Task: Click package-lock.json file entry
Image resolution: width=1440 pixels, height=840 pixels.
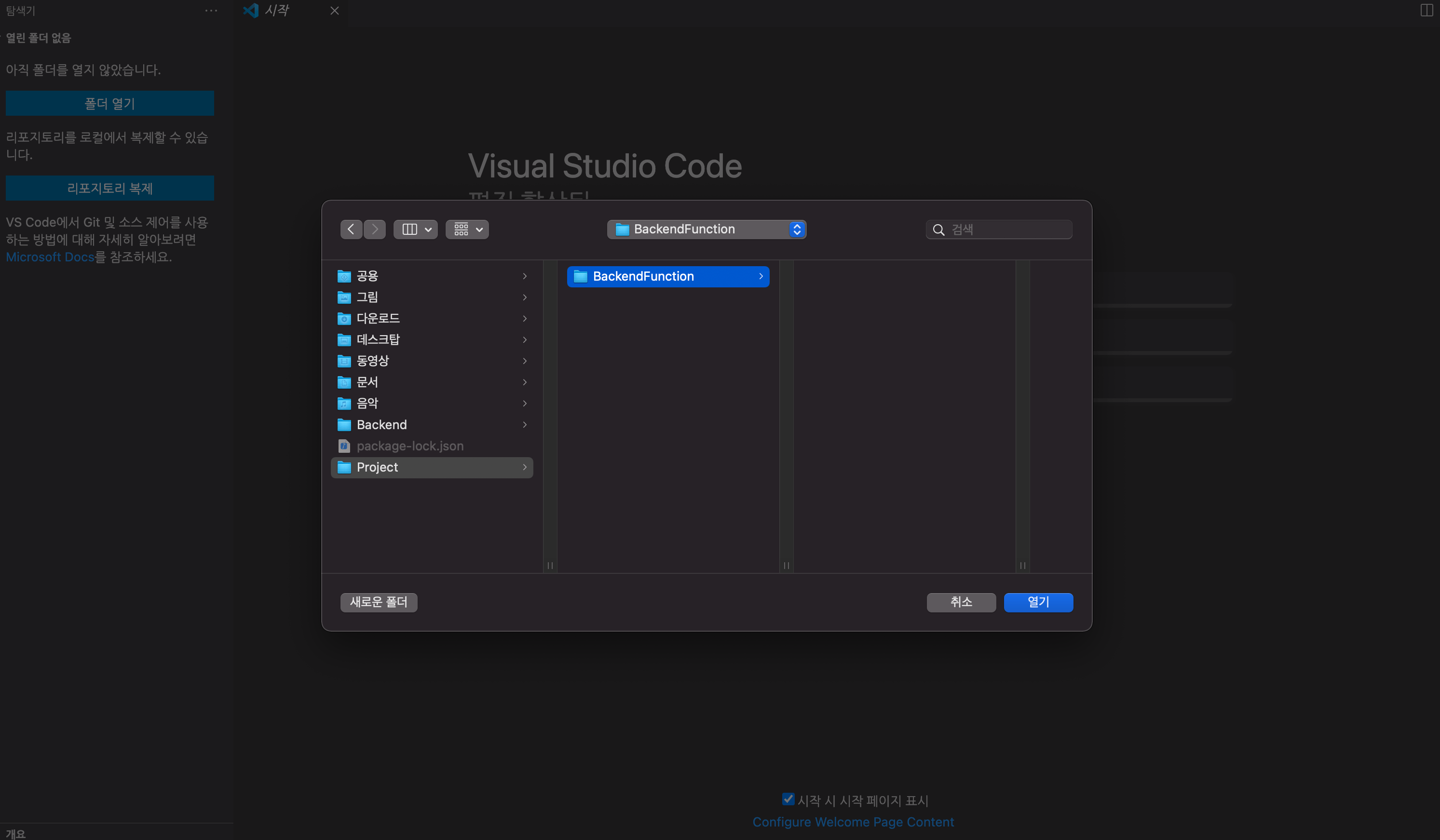Action: pos(432,446)
